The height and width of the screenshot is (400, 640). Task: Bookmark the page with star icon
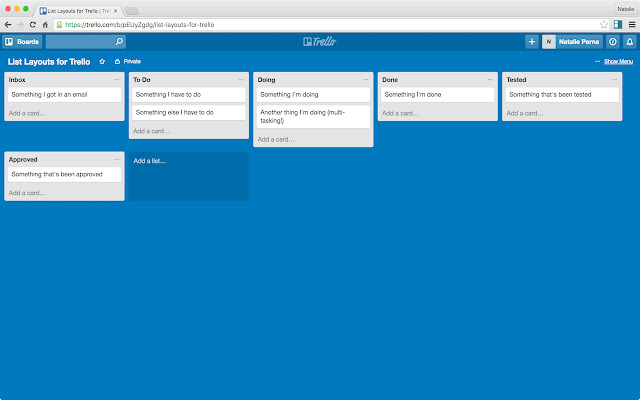coord(604,25)
